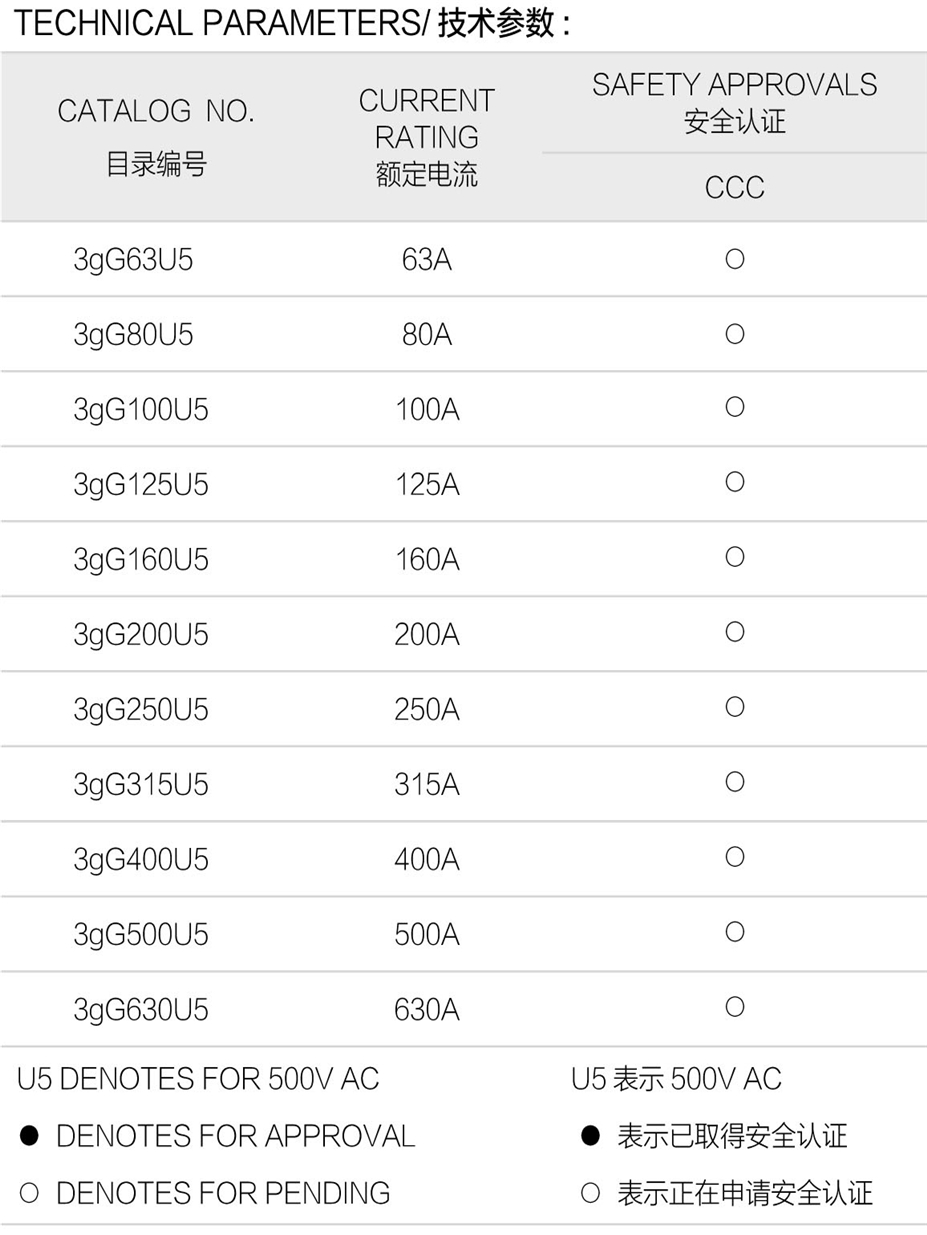The width and height of the screenshot is (927, 1235).
Task: Select catalog number 3gG160U5
Action: 141,559
